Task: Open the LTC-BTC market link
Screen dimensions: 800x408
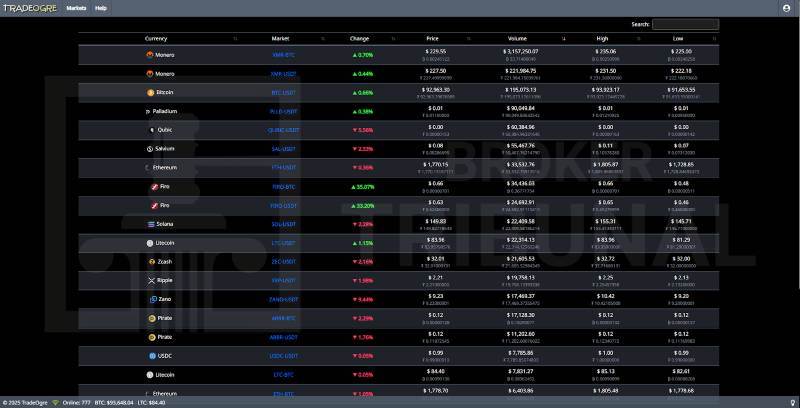Action: tap(284, 374)
